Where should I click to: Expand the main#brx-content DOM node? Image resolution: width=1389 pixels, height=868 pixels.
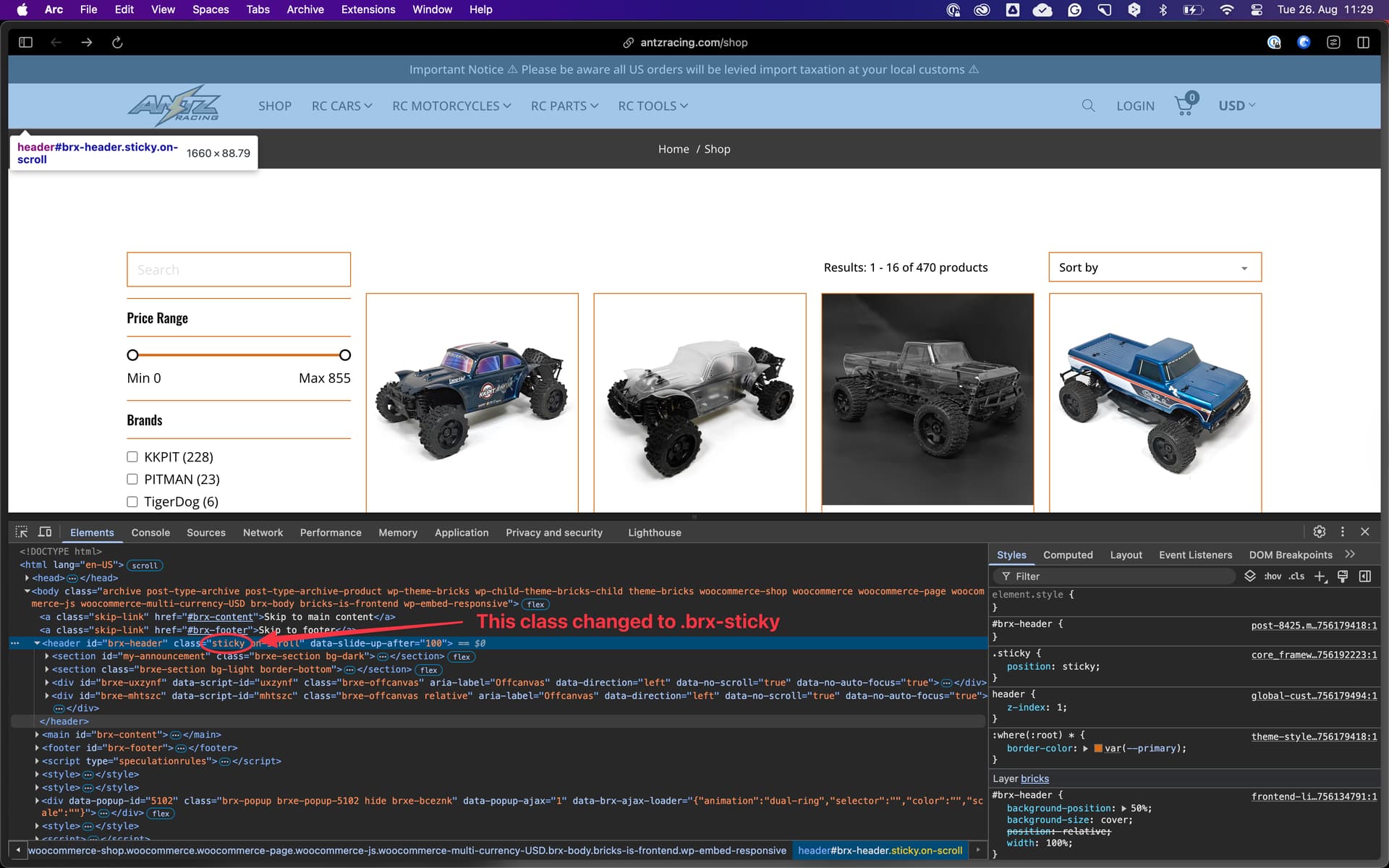tap(37, 735)
